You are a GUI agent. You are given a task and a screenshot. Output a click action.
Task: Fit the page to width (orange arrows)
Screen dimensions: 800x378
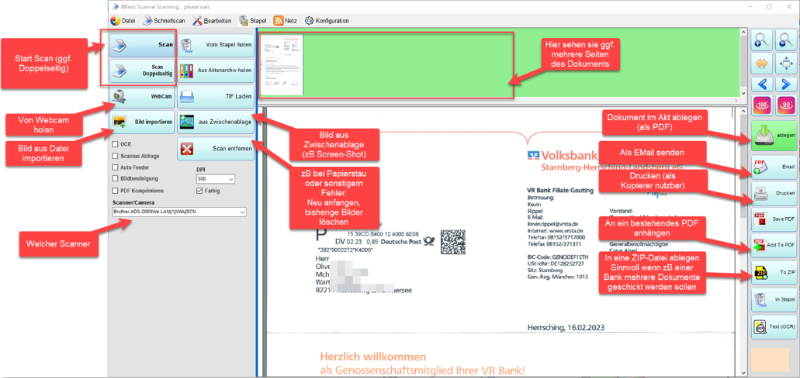(x=761, y=64)
